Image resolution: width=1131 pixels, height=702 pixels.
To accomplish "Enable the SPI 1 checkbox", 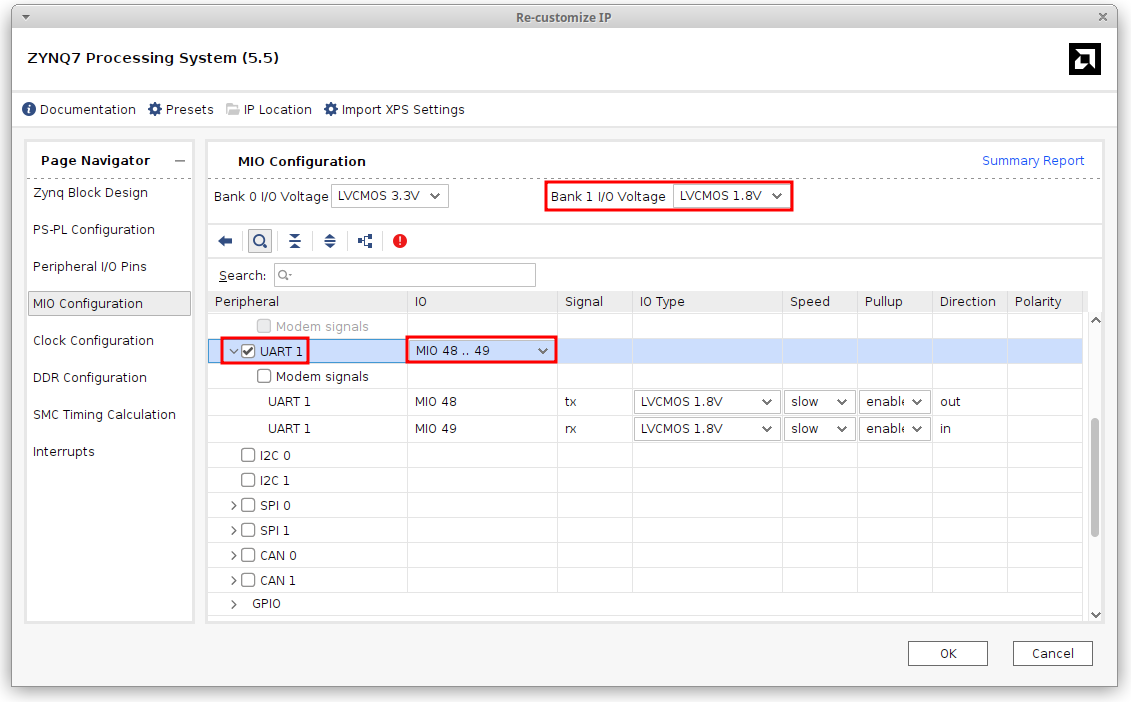I will pyautogui.click(x=248, y=530).
